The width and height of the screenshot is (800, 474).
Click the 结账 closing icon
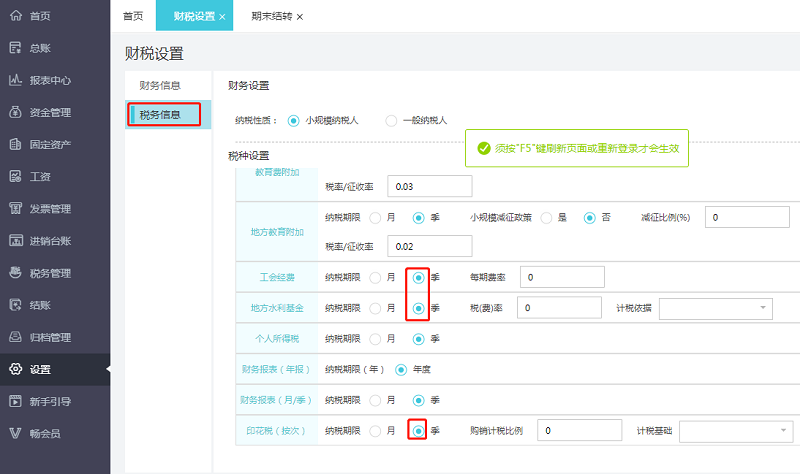16,305
